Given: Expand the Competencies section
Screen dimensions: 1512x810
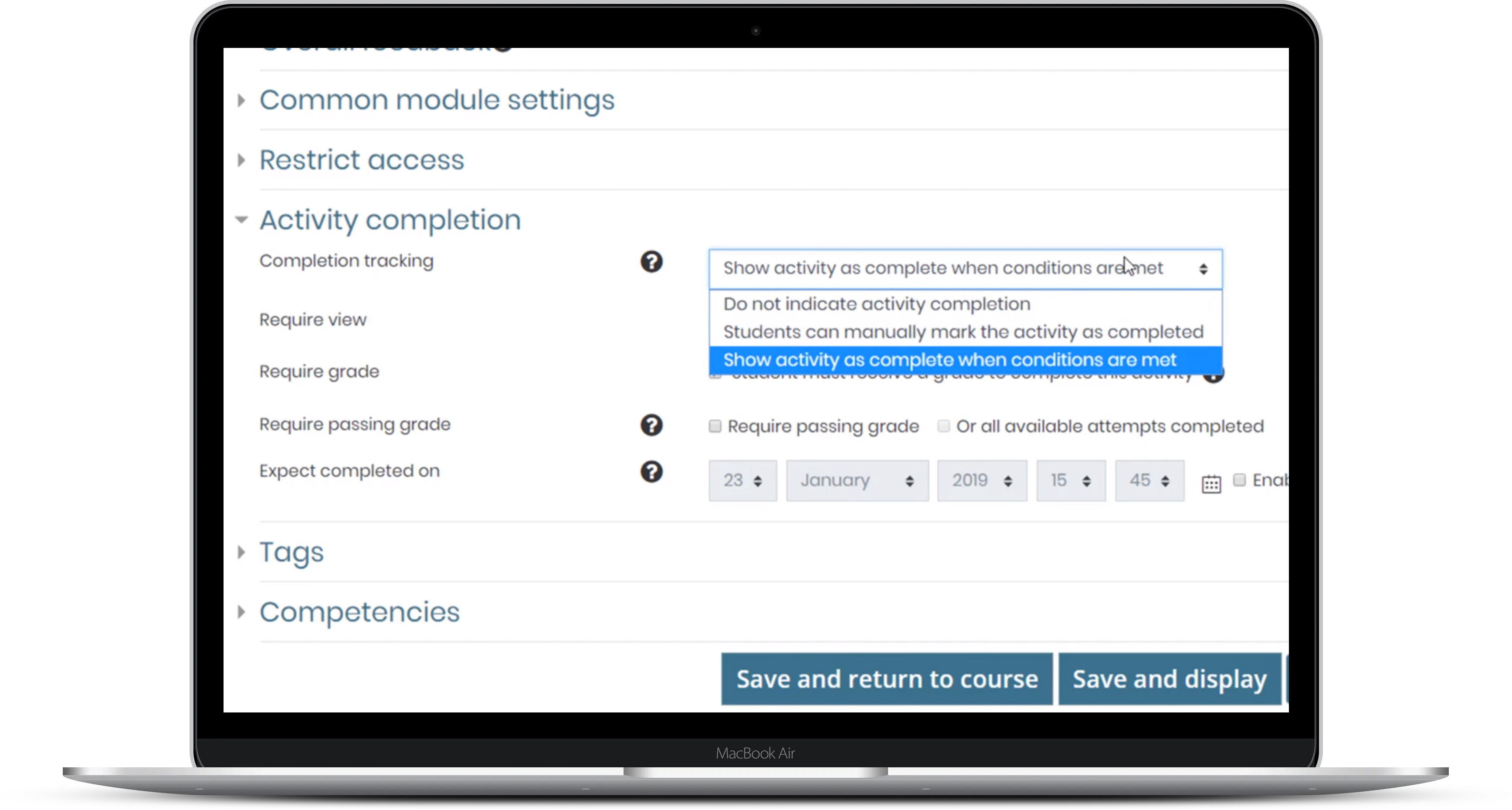Looking at the screenshot, I should tap(357, 612).
